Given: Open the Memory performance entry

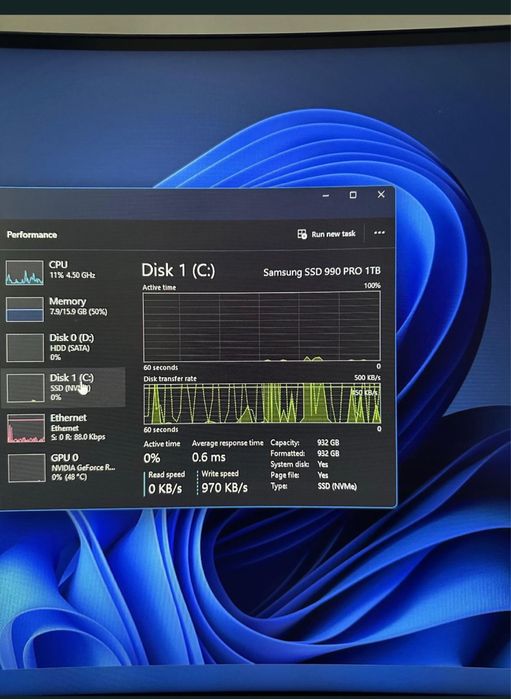Looking at the screenshot, I should click(62, 308).
